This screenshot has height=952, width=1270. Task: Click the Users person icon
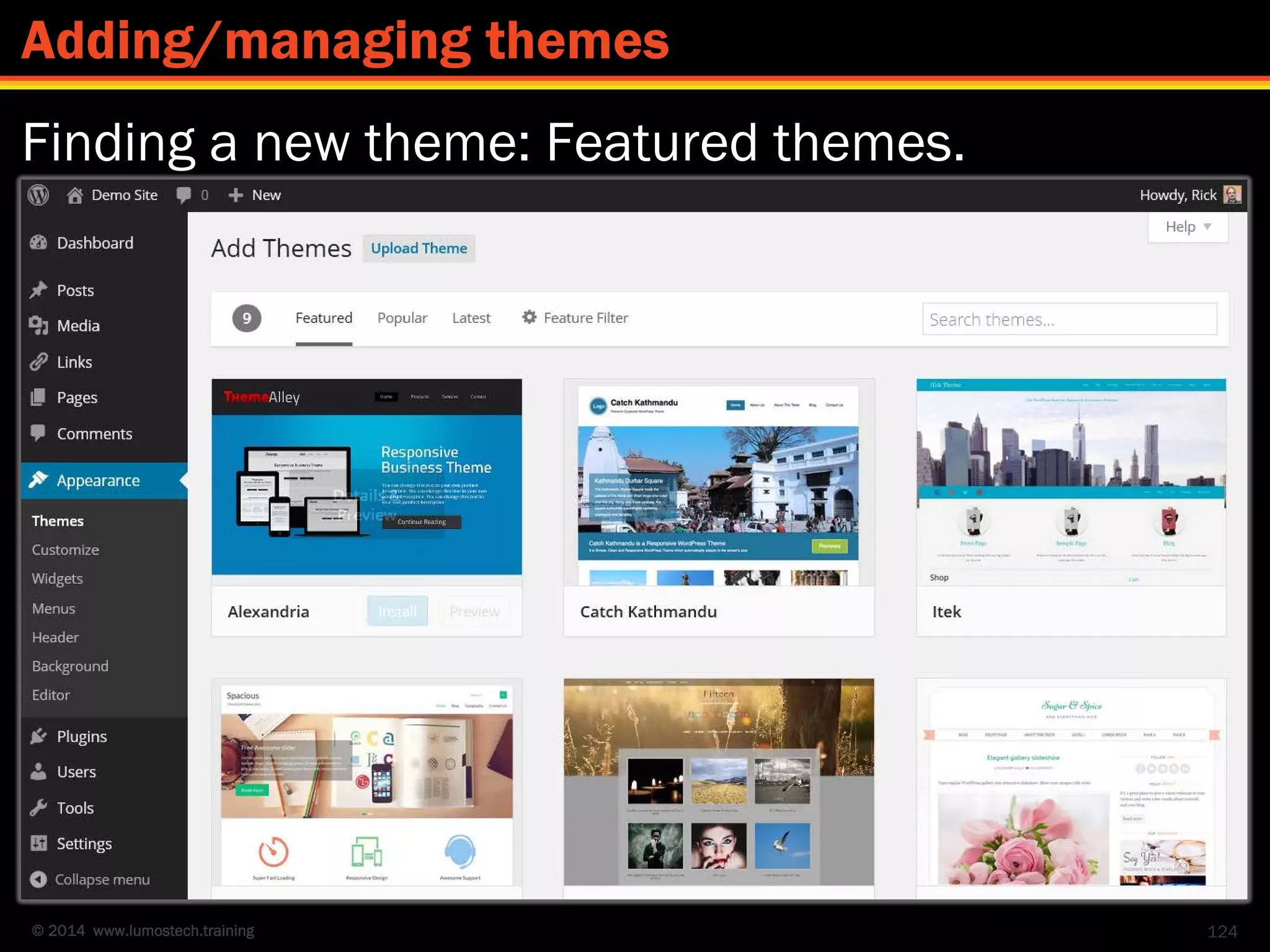[x=38, y=772]
